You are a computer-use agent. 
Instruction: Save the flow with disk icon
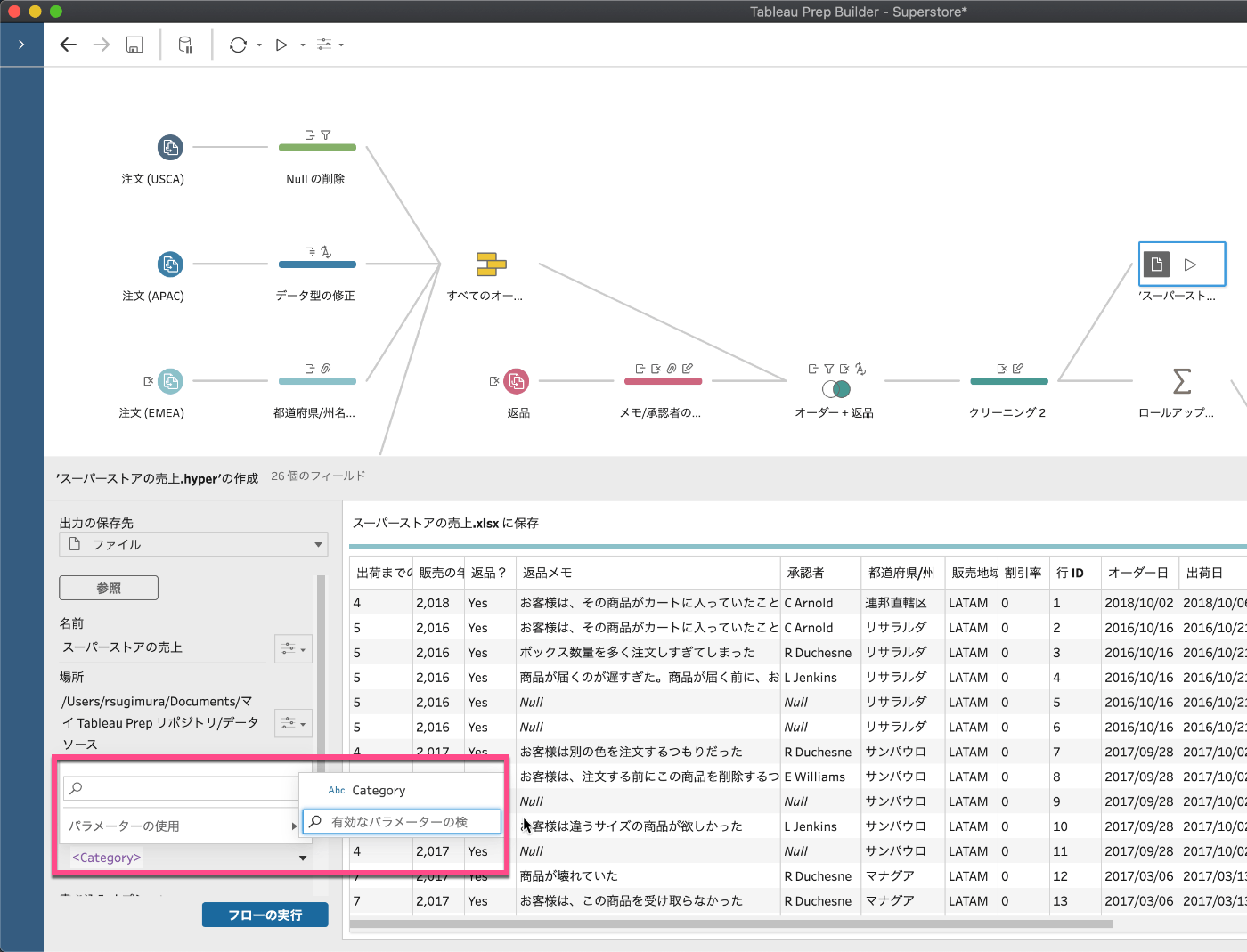coord(134,45)
